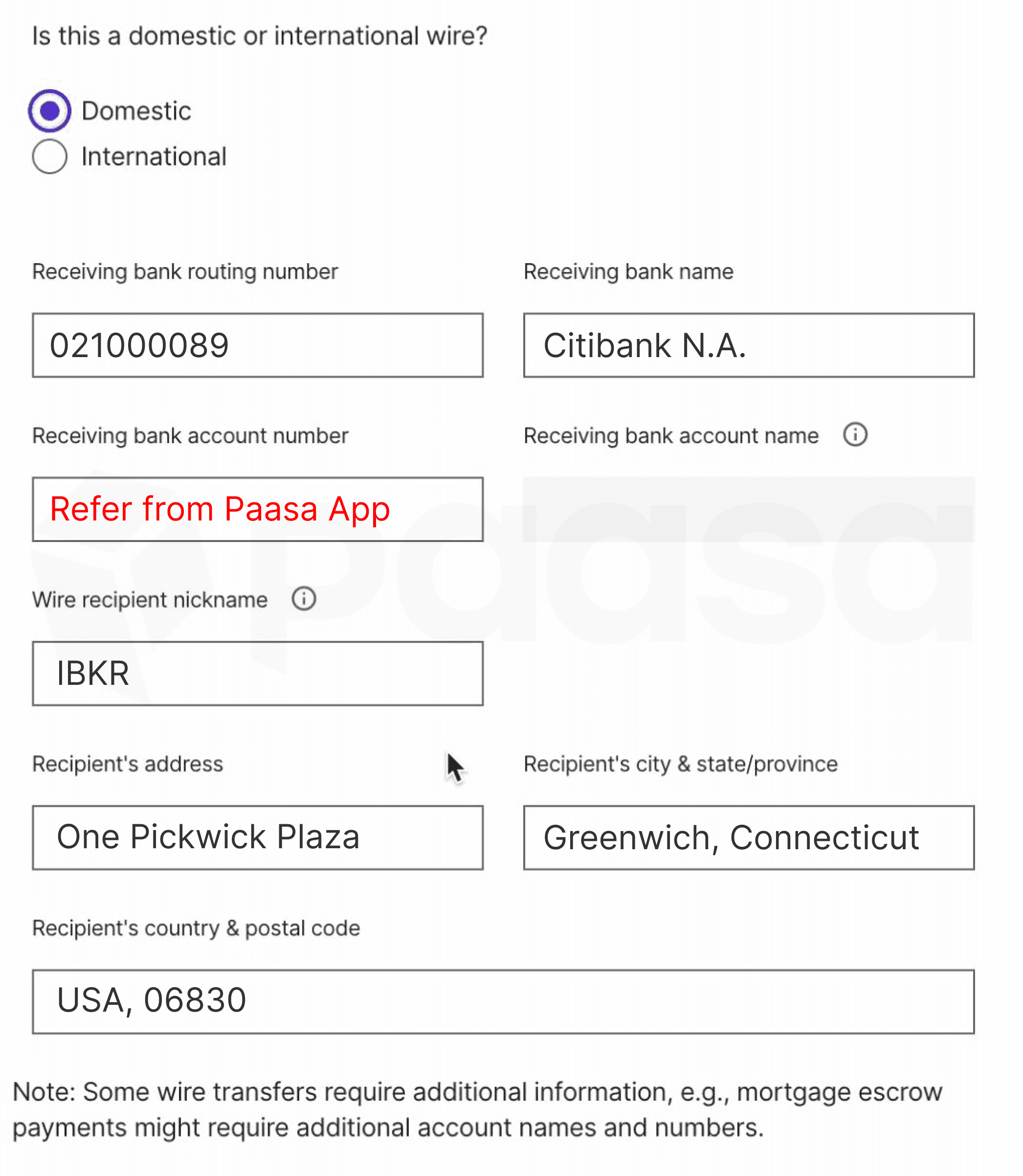Click the One Pickwick Plaza address field
Image resolution: width=1023 pixels, height=1176 pixels.
[258, 837]
